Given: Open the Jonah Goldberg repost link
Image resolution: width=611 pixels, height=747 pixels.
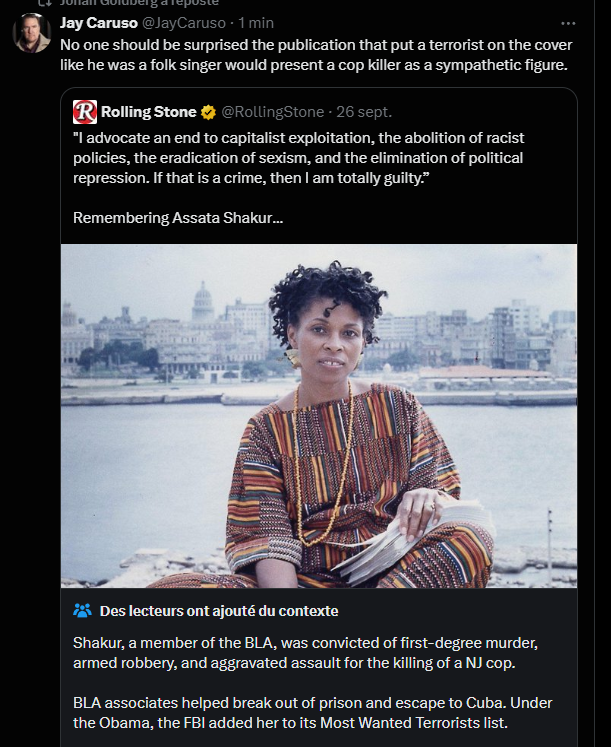Looking at the screenshot, I should tap(140, 3).
